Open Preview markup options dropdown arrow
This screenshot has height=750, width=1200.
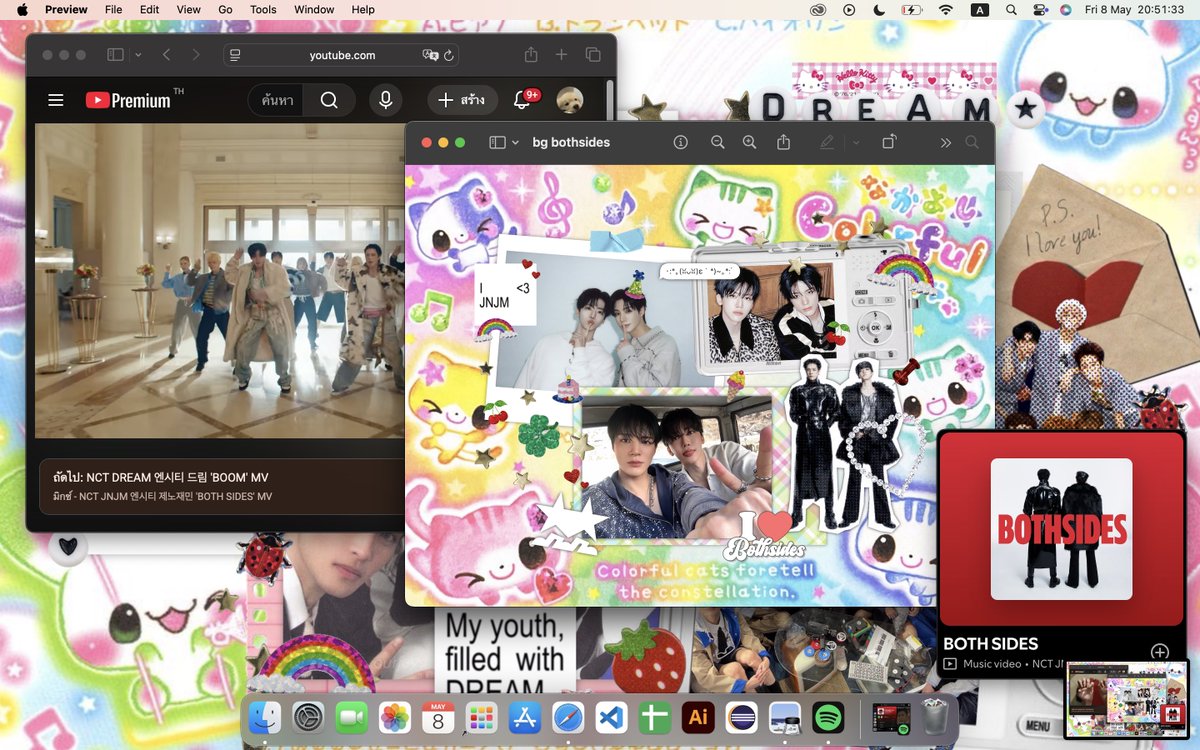coord(856,143)
